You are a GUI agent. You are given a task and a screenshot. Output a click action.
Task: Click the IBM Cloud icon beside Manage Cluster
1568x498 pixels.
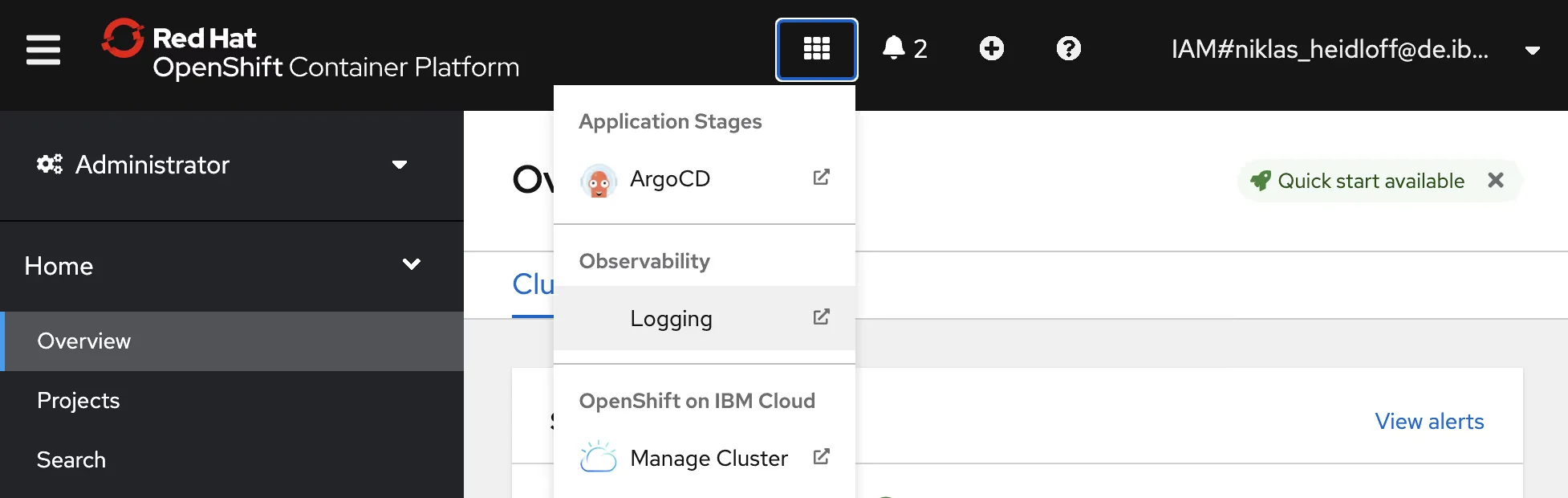[598, 456]
